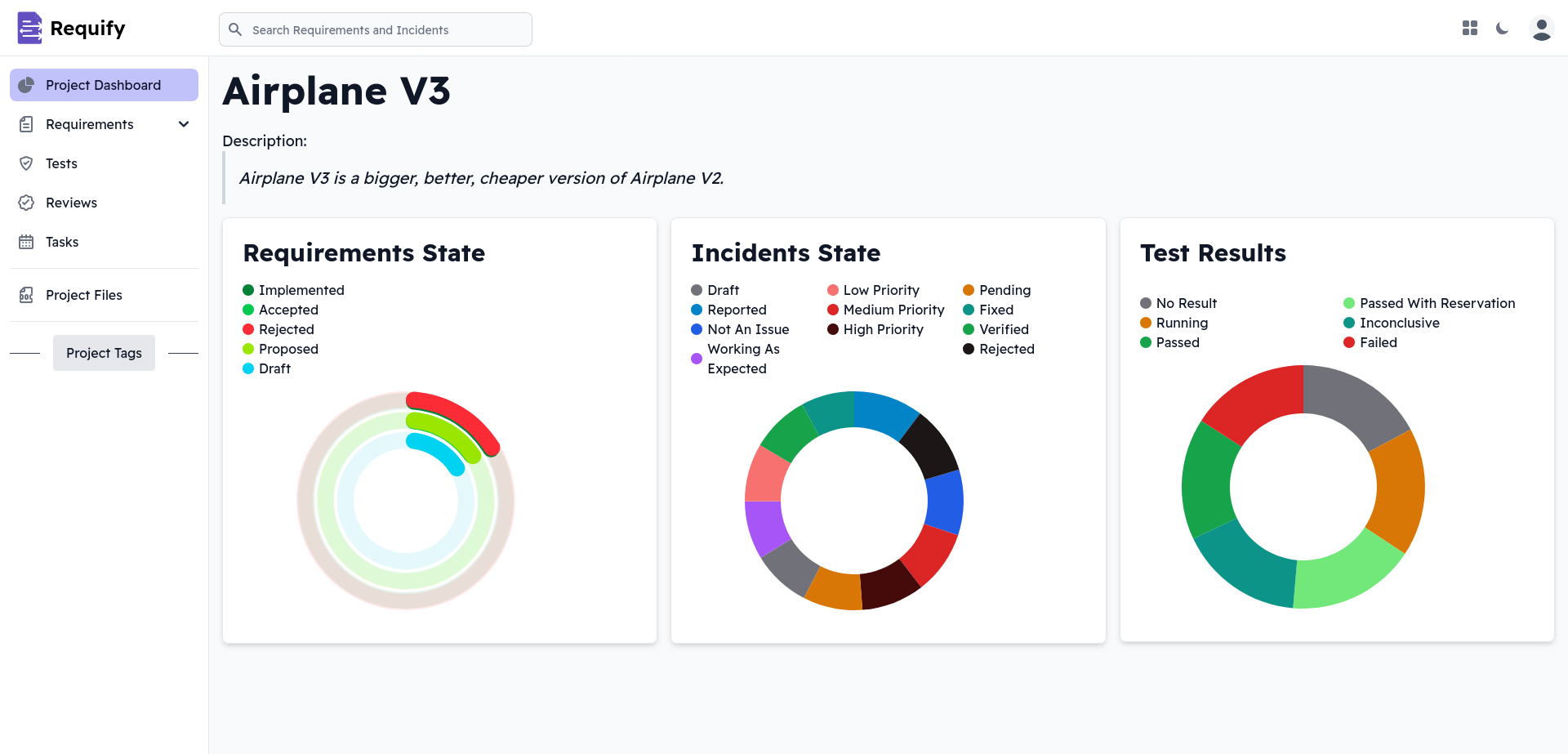The height and width of the screenshot is (754, 1568).
Task: Click the Tasks calendar icon
Action: pyautogui.click(x=26, y=242)
